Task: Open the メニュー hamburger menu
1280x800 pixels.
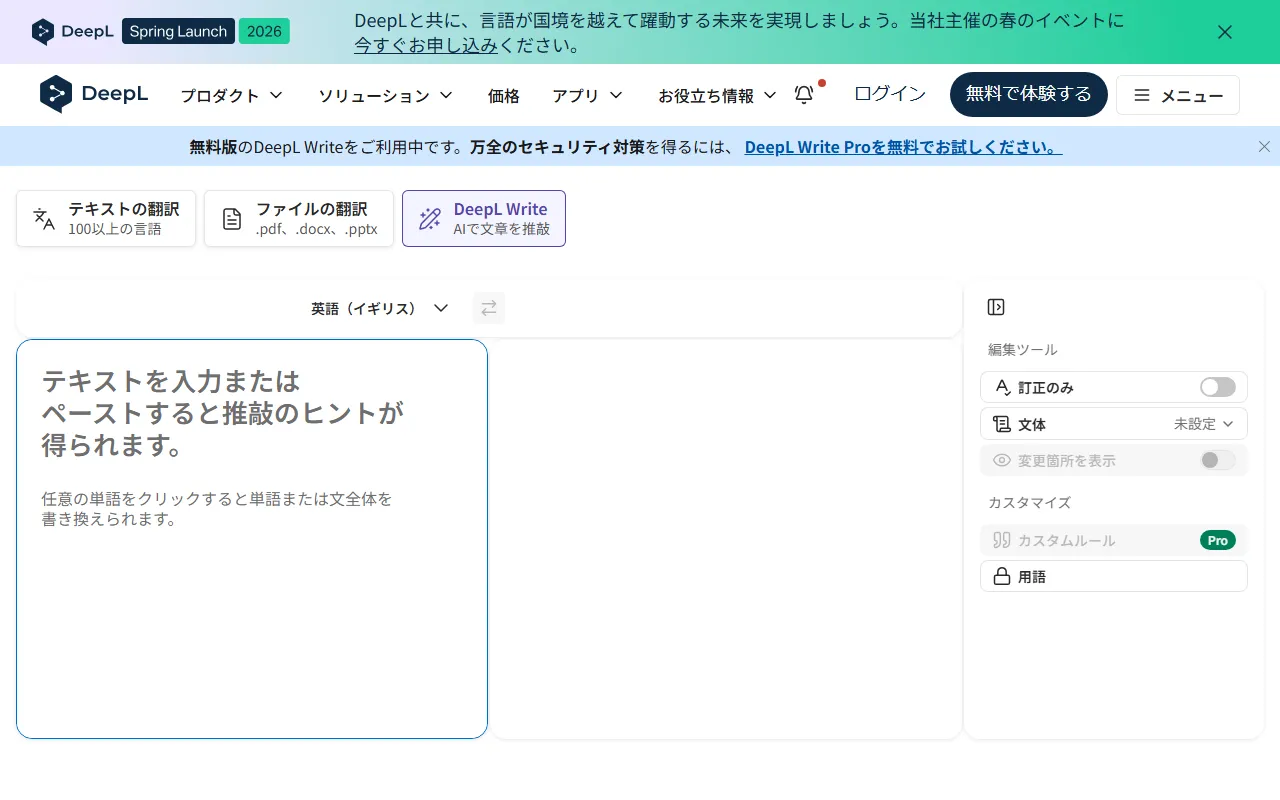Action: pyautogui.click(x=1178, y=95)
